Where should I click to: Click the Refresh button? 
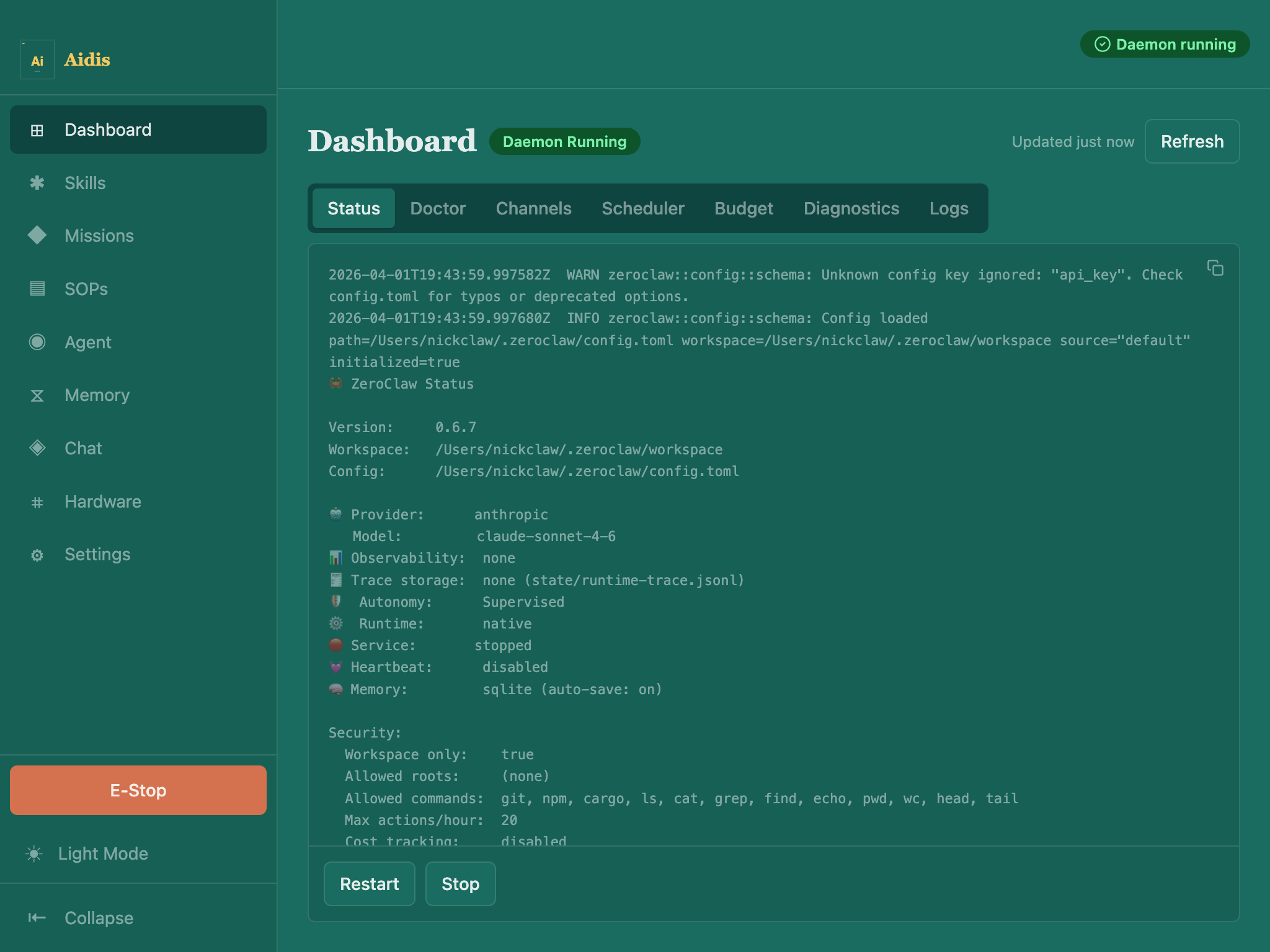1192,141
